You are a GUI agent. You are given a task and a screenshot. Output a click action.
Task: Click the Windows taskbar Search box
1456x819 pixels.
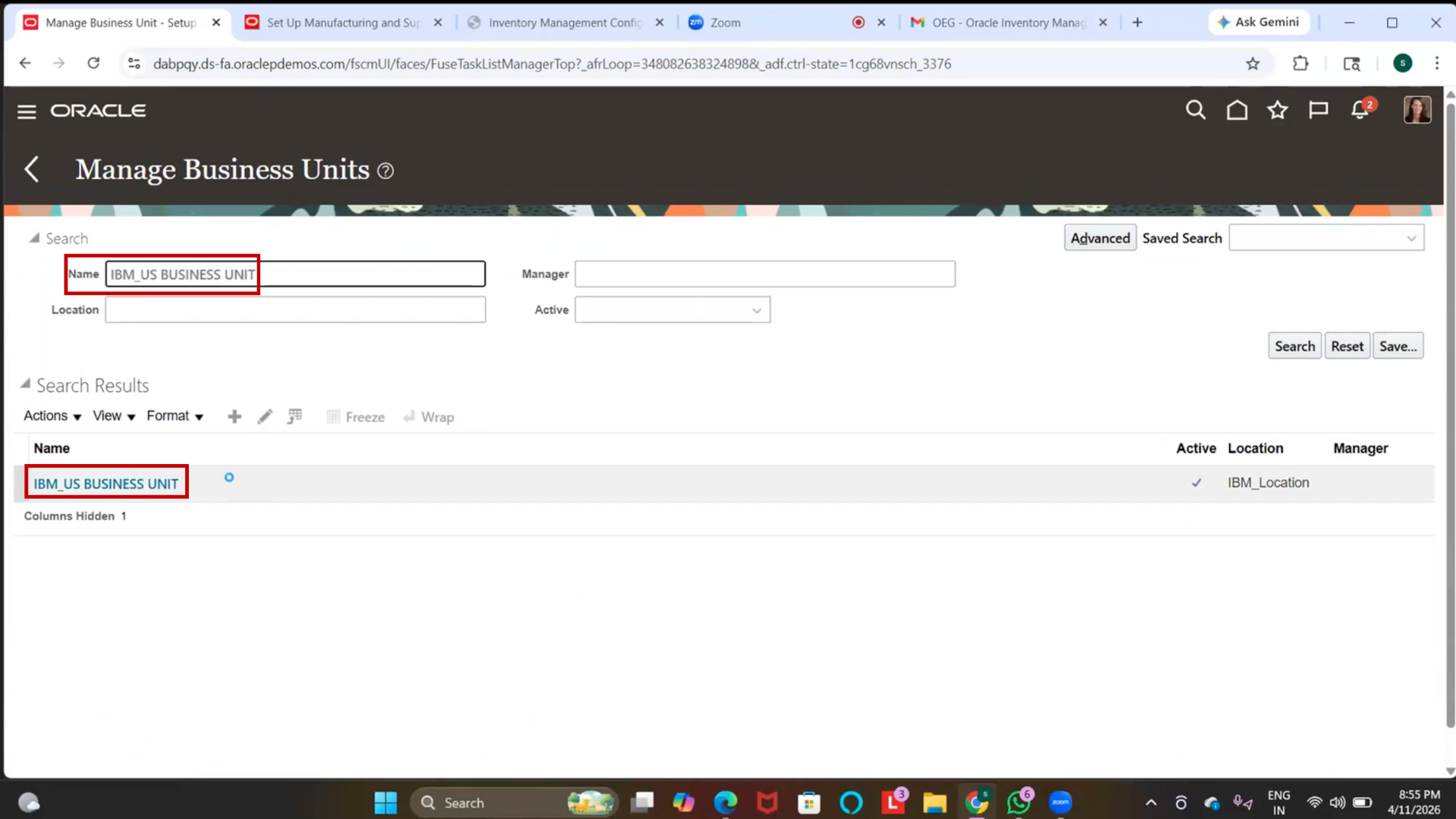pos(513,802)
